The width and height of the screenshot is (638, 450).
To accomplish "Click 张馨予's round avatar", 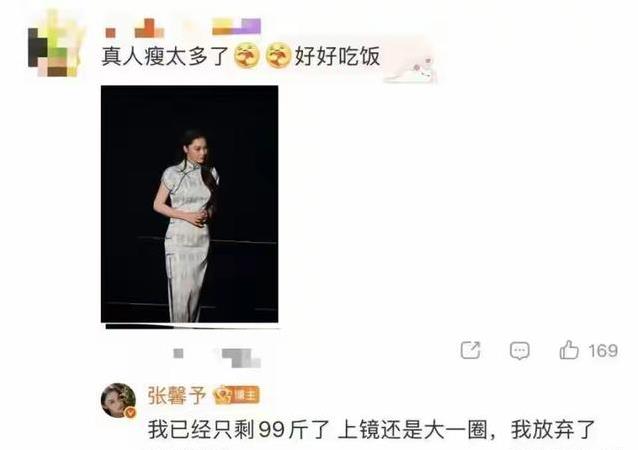I will [118, 401].
